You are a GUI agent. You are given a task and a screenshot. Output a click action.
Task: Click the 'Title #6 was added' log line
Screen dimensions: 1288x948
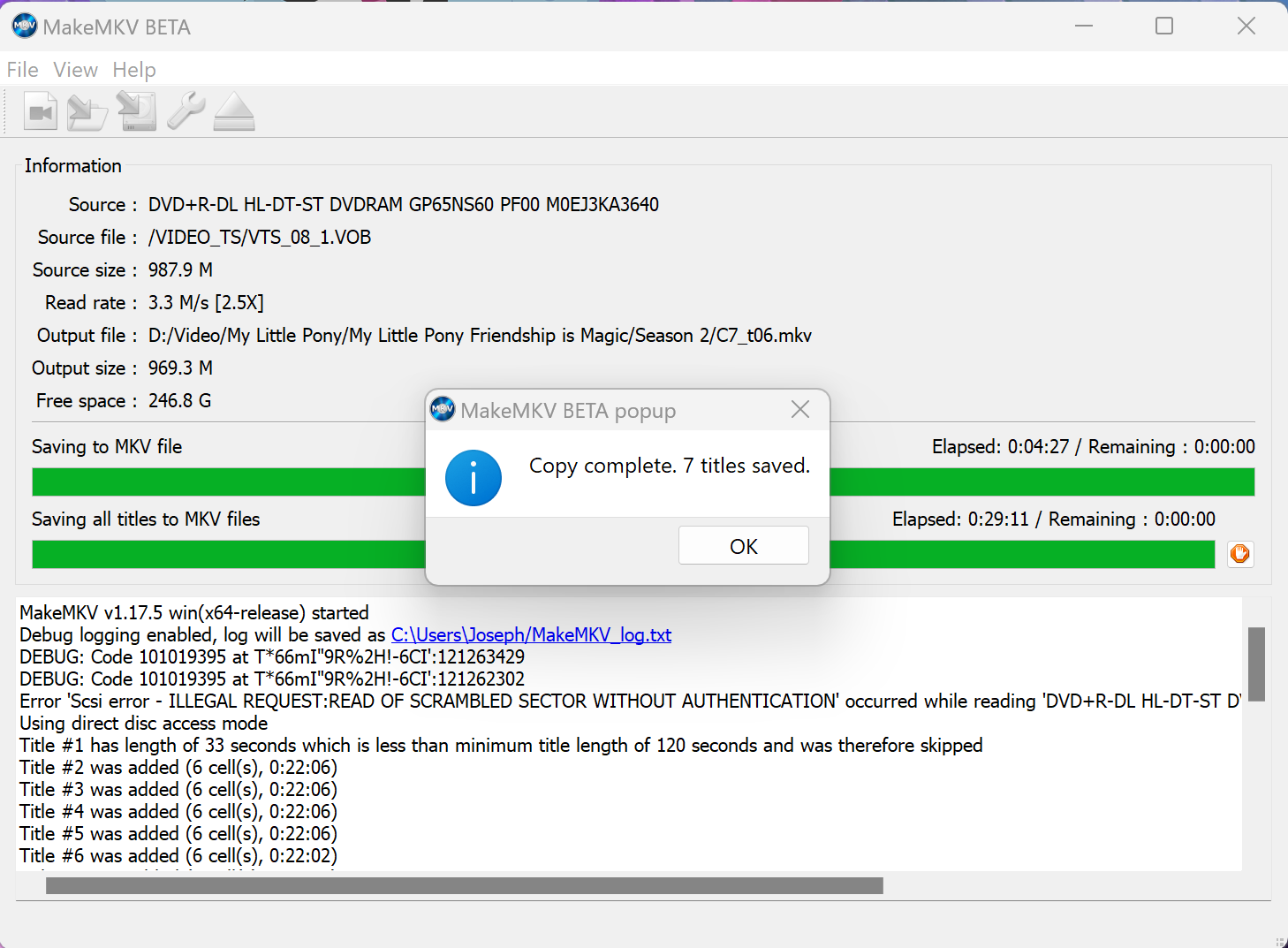coord(178,855)
